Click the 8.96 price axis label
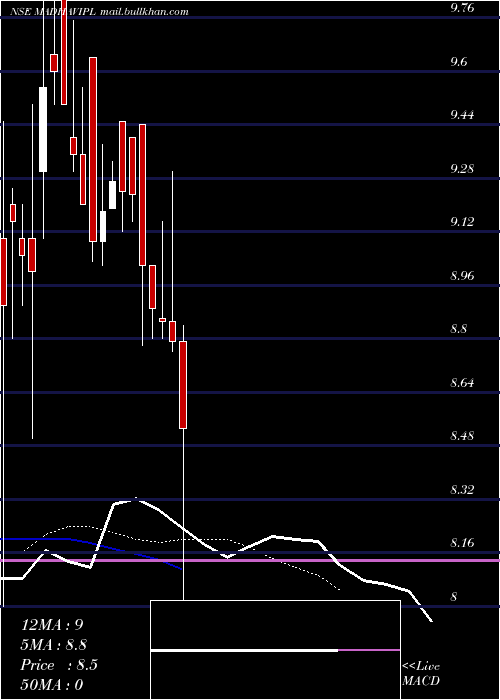 [x=464, y=275]
